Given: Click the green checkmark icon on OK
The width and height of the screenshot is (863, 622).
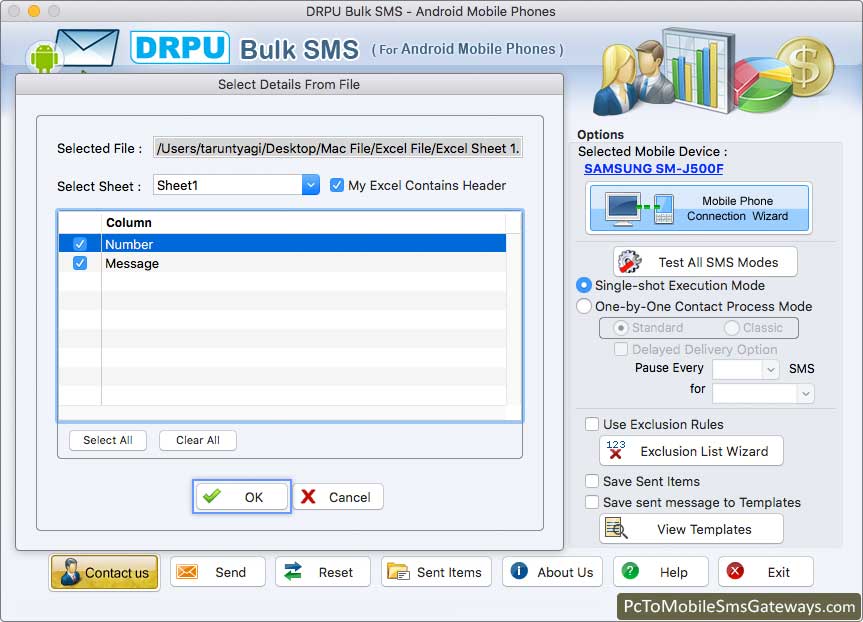Looking at the screenshot, I should point(212,496).
